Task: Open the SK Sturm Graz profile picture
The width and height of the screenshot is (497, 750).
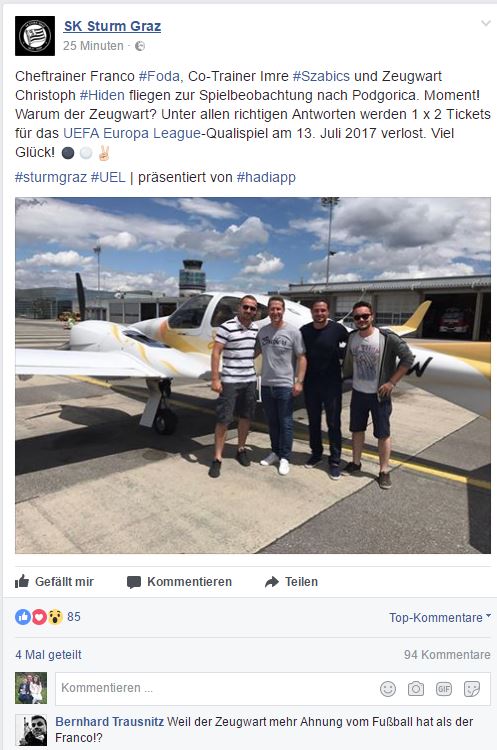Action: coord(35,36)
